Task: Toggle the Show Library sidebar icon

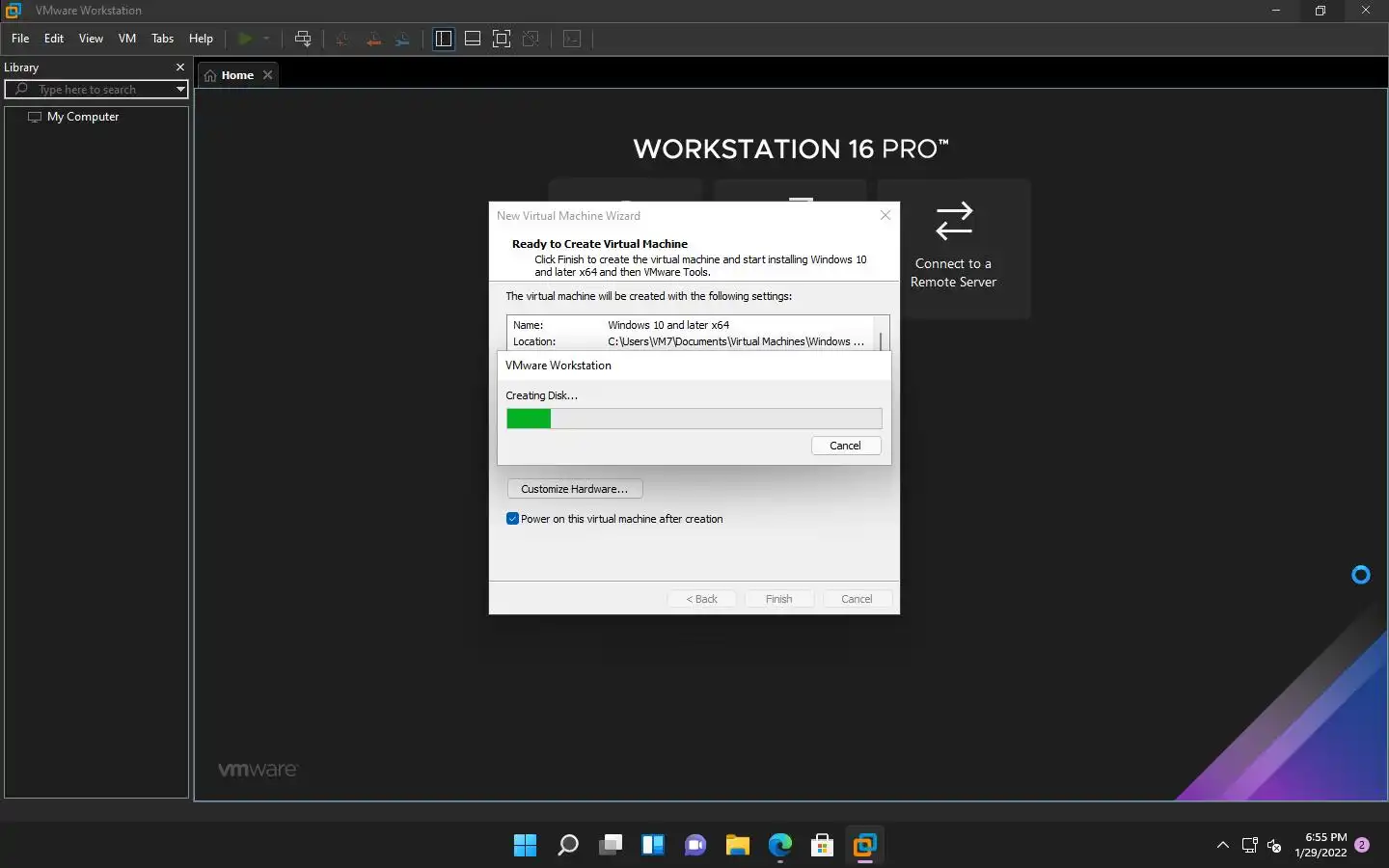Action: coord(444,39)
